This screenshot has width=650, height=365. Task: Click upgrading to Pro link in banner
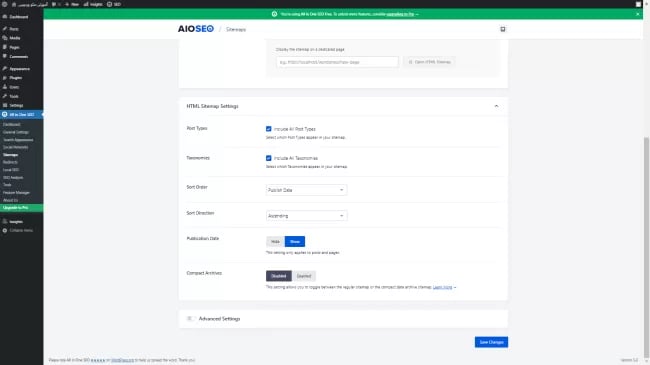tap(400, 14)
